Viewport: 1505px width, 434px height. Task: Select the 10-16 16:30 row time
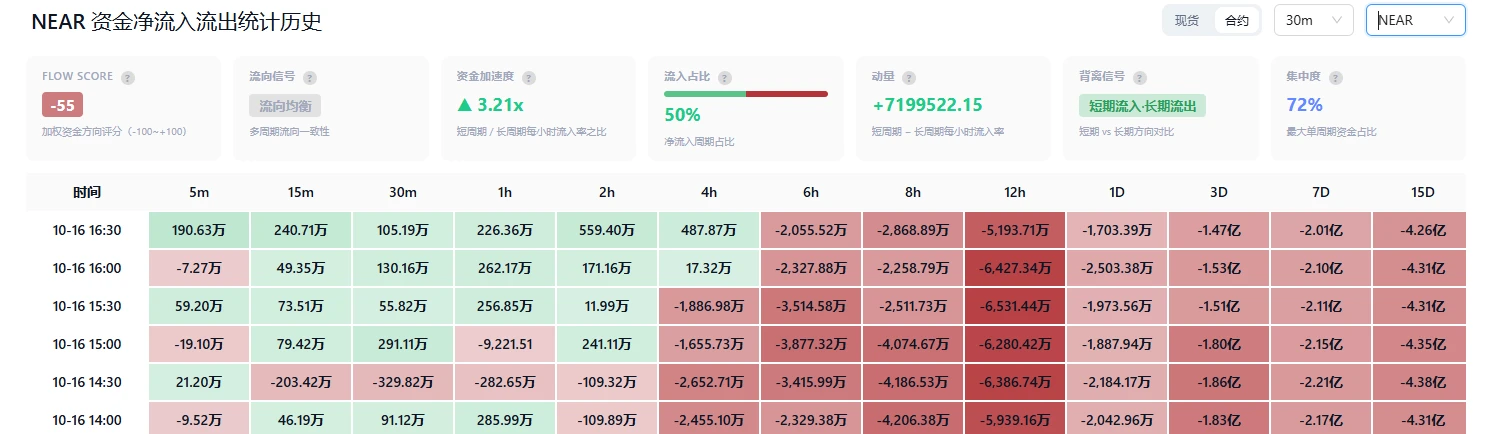coord(87,230)
